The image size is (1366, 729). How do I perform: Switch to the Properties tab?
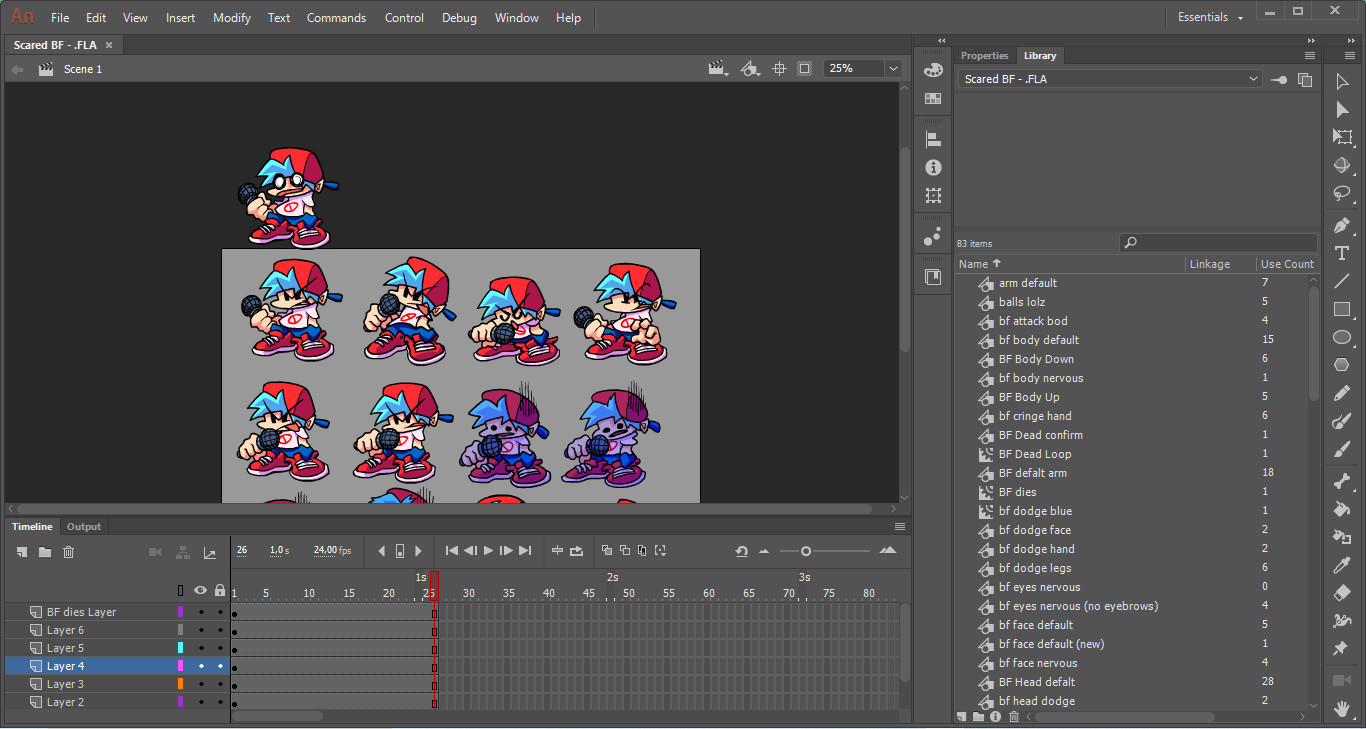[x=984, y=56]
